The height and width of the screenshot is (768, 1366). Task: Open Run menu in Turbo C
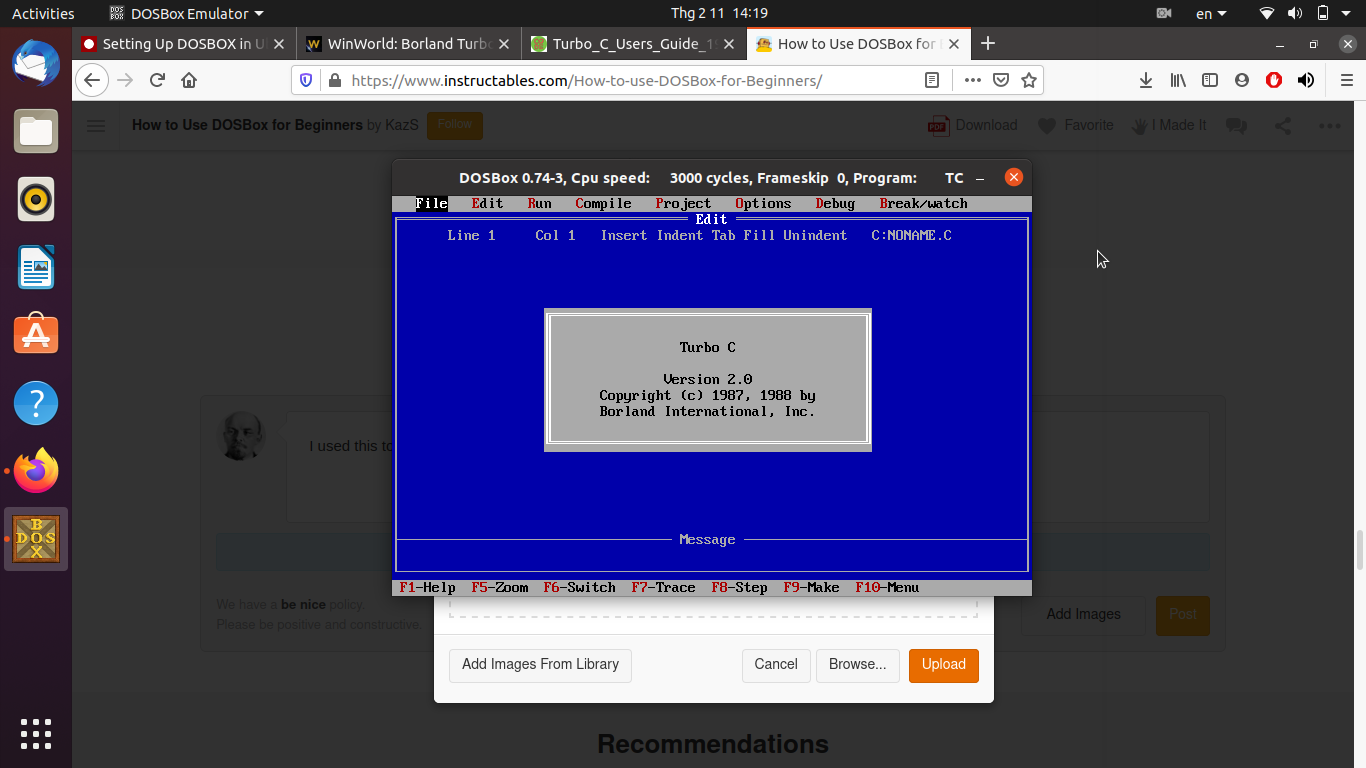coord(539,203)
